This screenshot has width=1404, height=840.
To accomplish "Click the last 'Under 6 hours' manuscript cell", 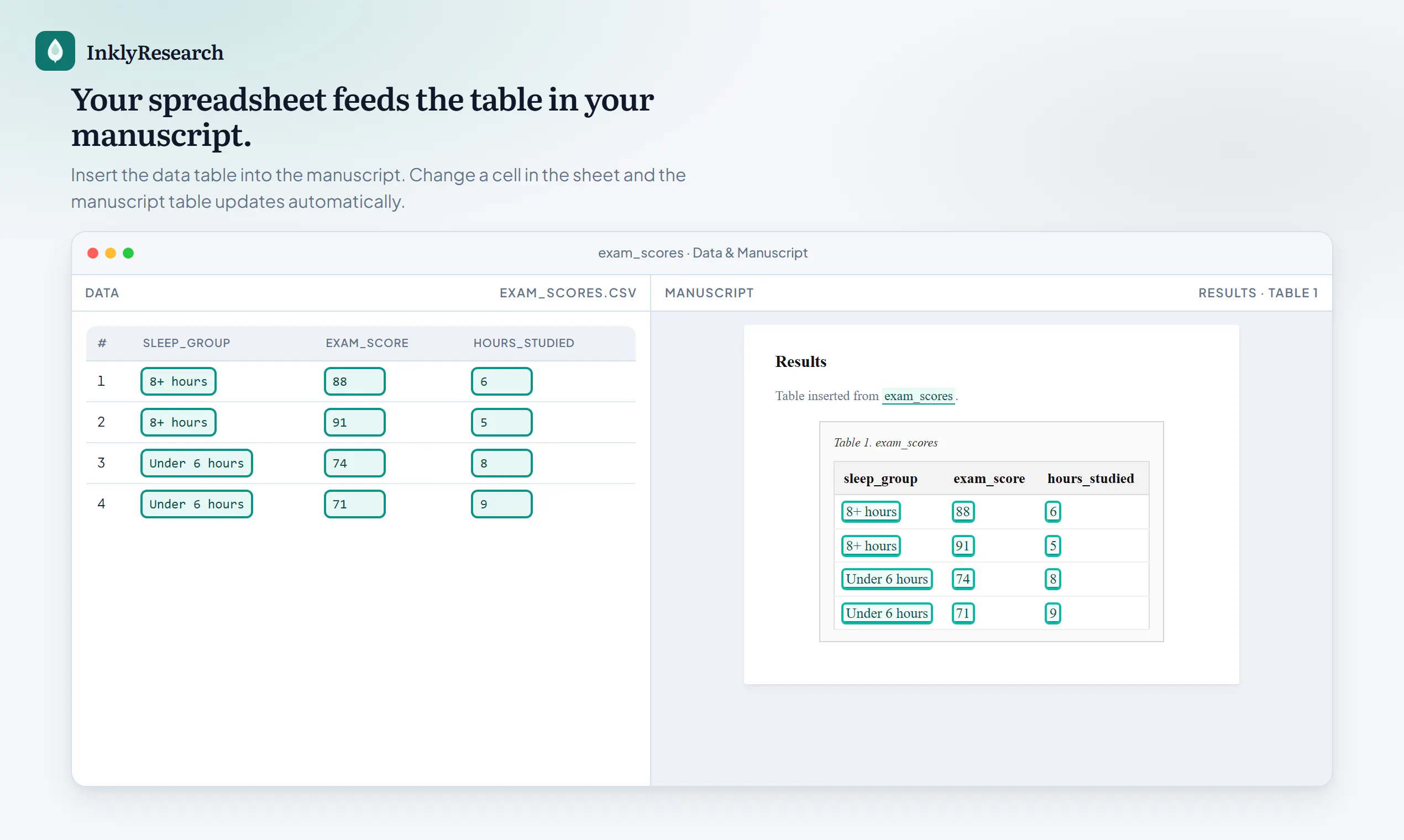I will click(887, 613).
